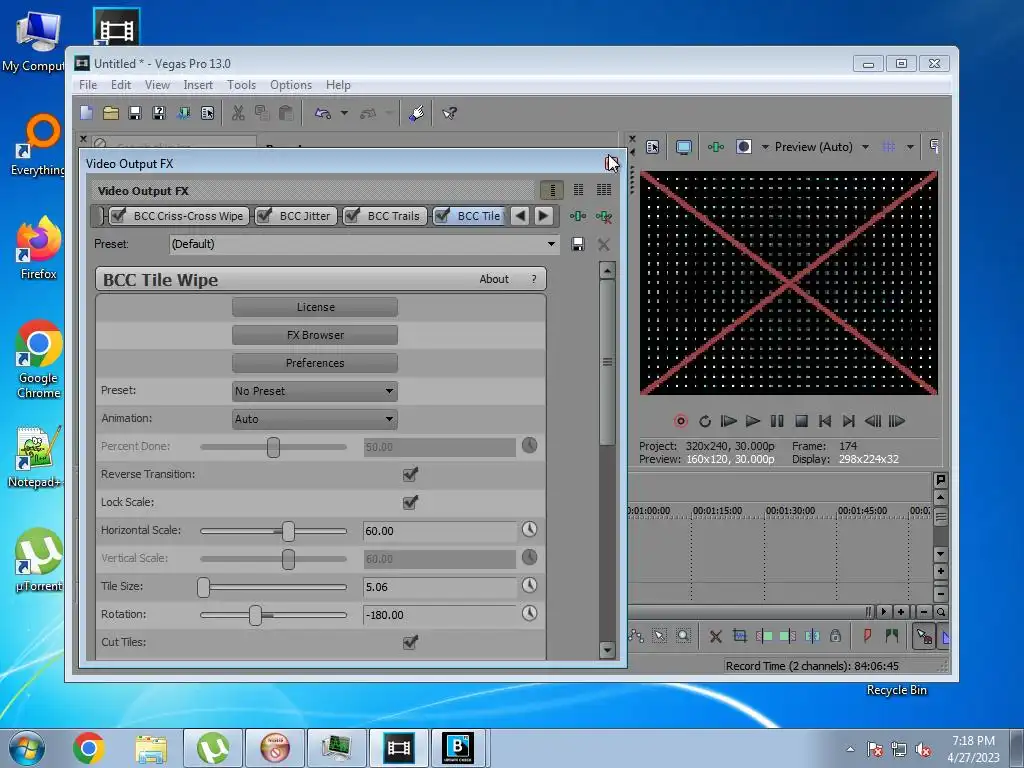
Task: Click the What's This help icon
Action: click(449, 113)
